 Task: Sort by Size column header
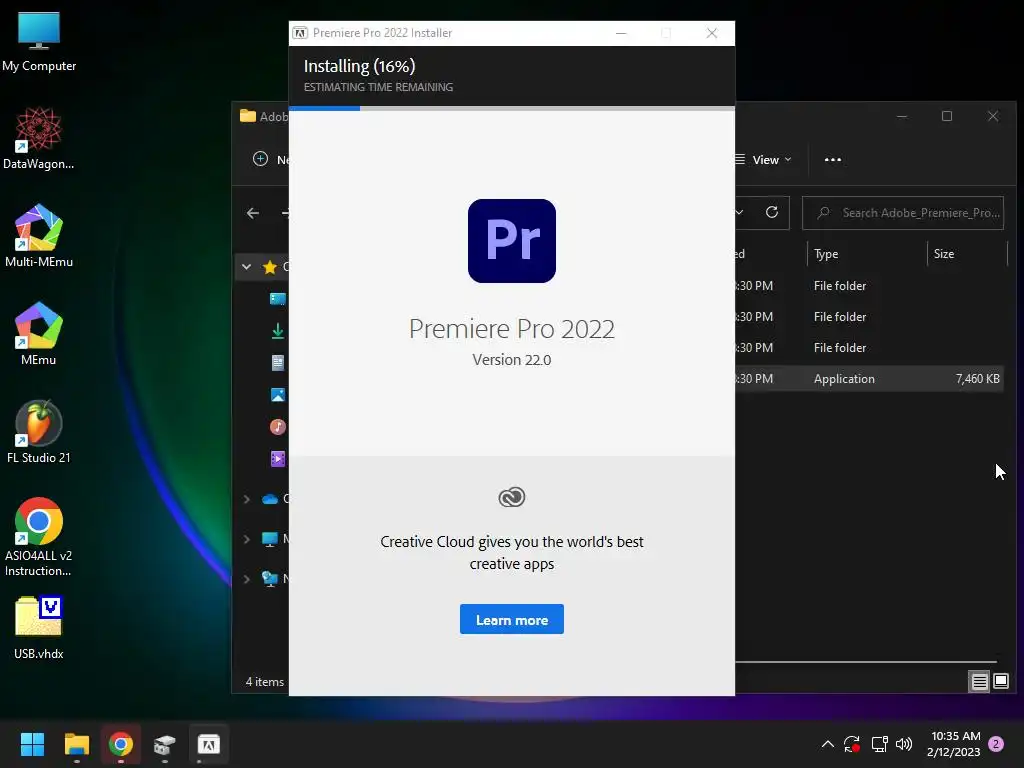click(966, 254)
